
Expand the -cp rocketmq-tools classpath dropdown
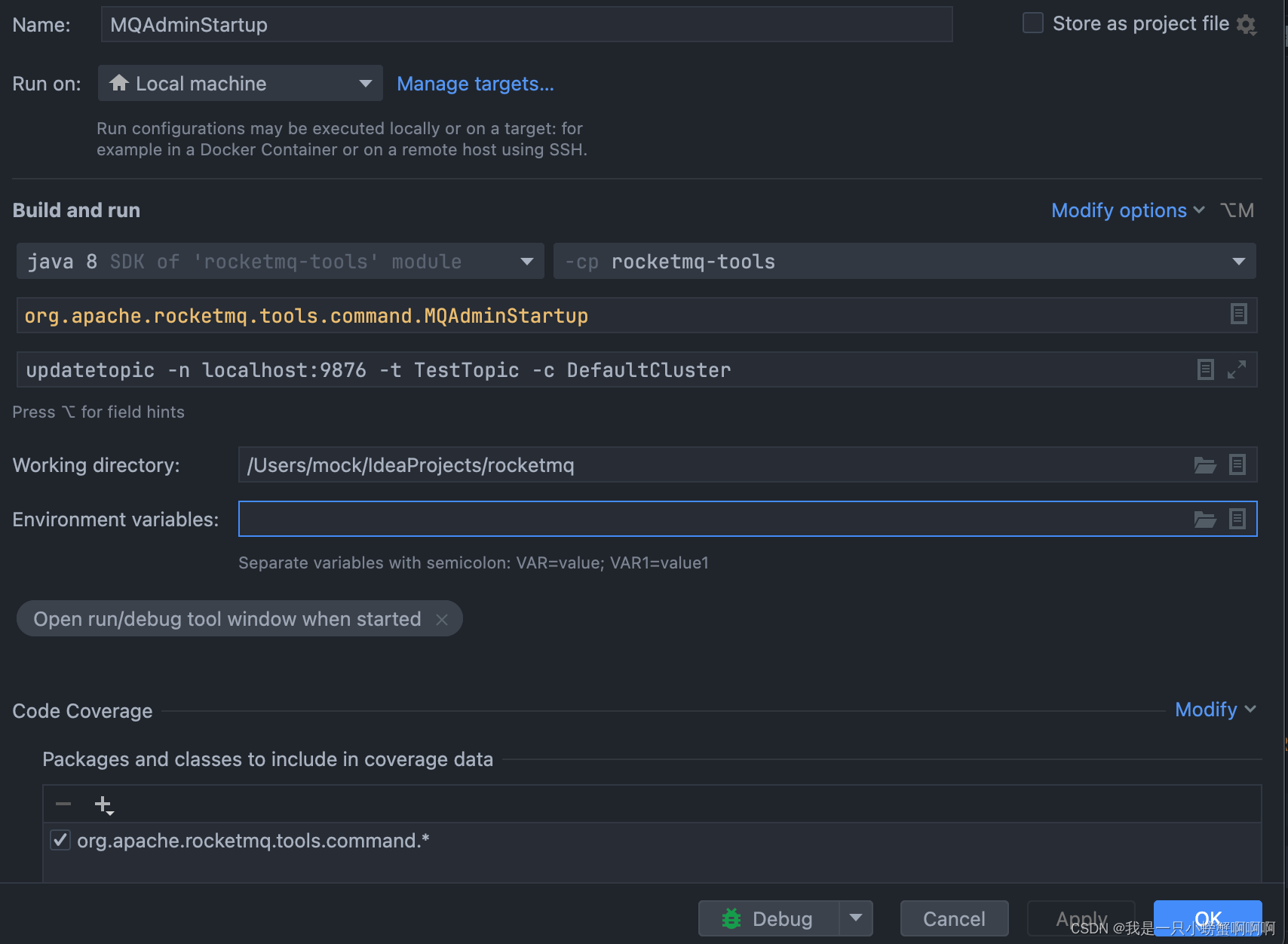point(1238,261)
